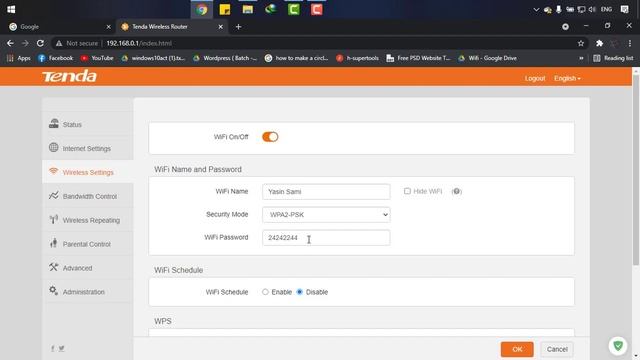Click the Bandwidth Control graph icon

click(x=53, y=195)
